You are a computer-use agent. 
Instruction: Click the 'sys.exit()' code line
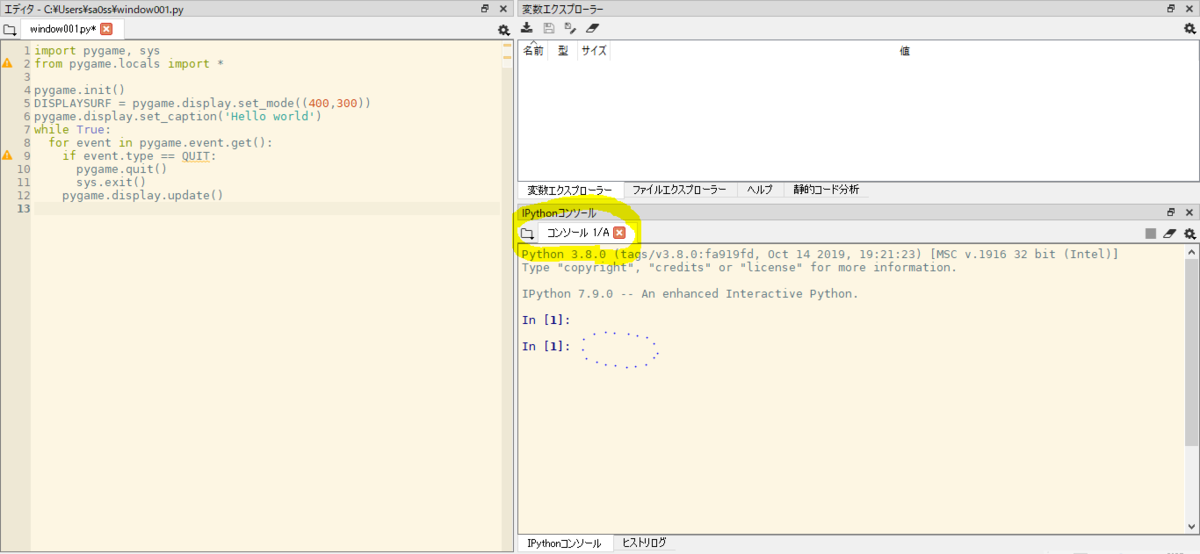click(x=111, y=182)
